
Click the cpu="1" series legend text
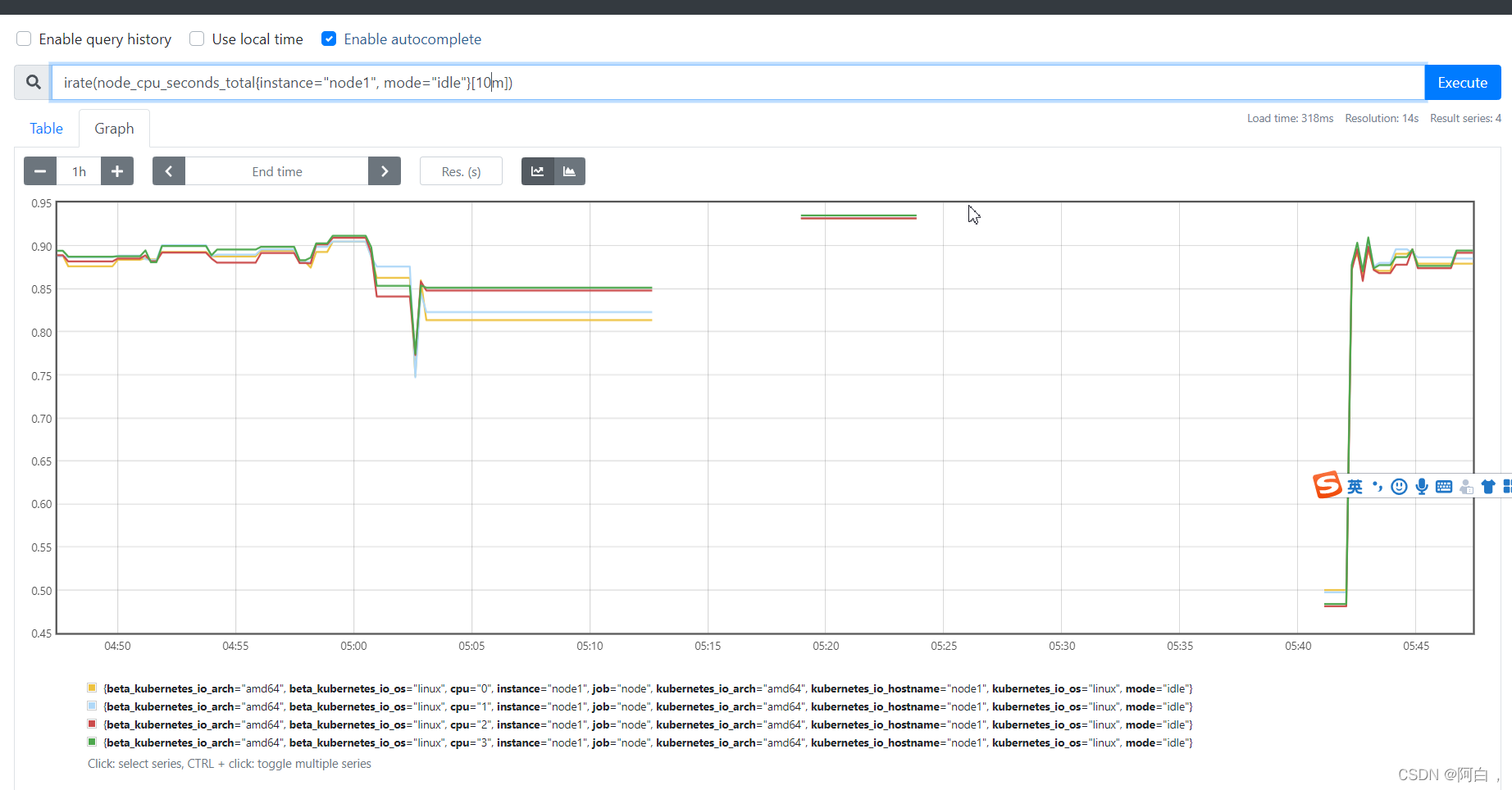(648, 706)
